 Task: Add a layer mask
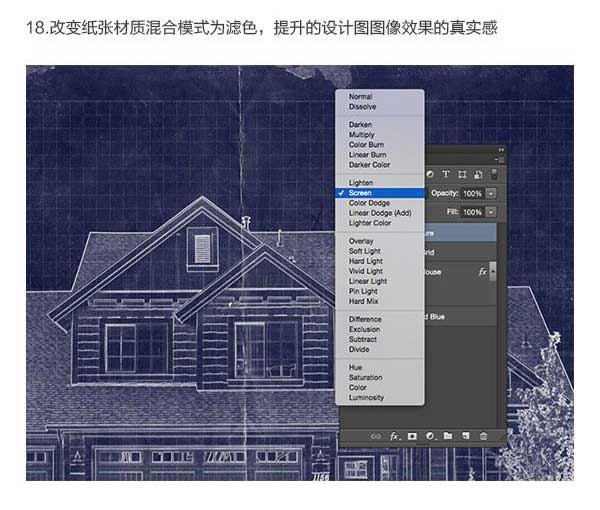412,436
